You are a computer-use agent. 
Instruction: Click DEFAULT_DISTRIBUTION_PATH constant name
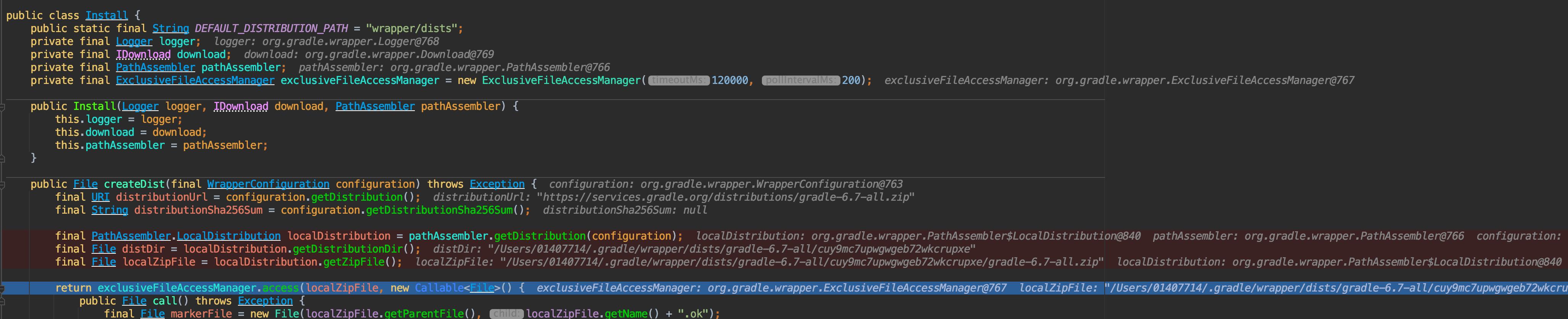click(272, 28)
